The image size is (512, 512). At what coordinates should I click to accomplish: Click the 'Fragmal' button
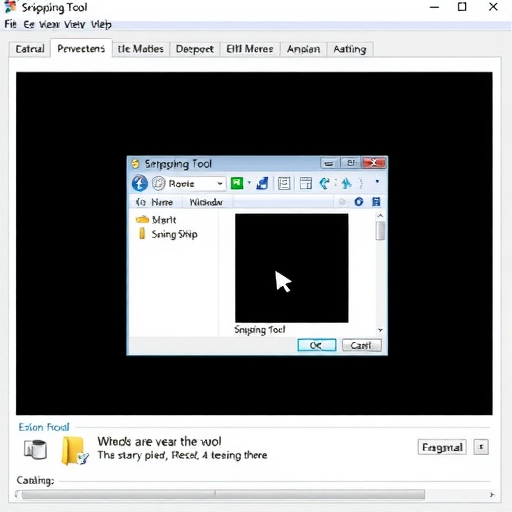click(x=442, y=447)
